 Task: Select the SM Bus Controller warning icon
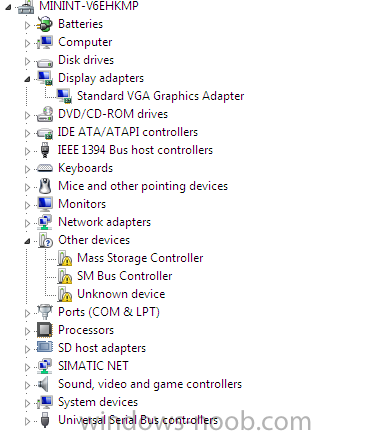64,276
